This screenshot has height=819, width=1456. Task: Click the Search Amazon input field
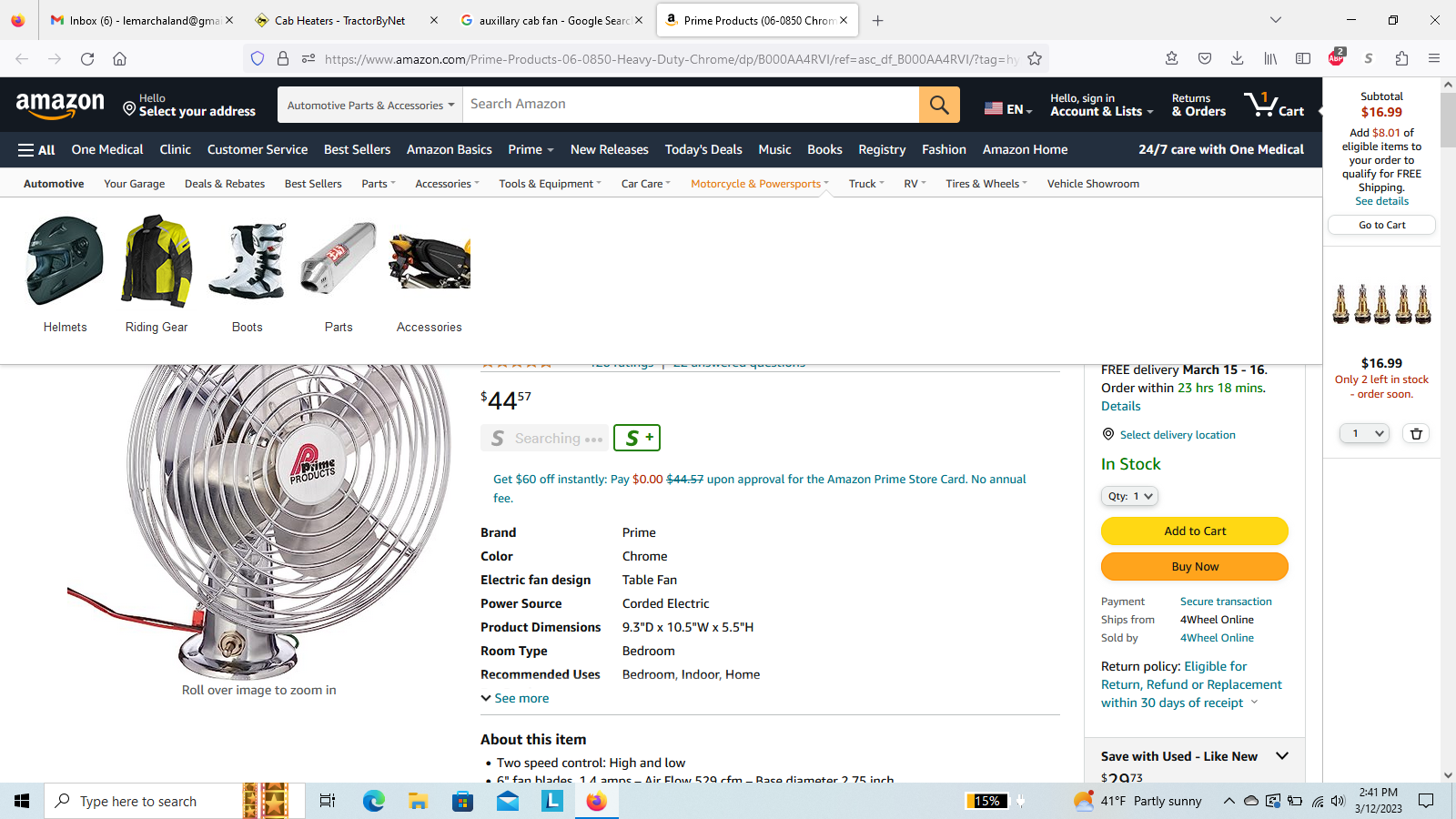tap(690, 105)
